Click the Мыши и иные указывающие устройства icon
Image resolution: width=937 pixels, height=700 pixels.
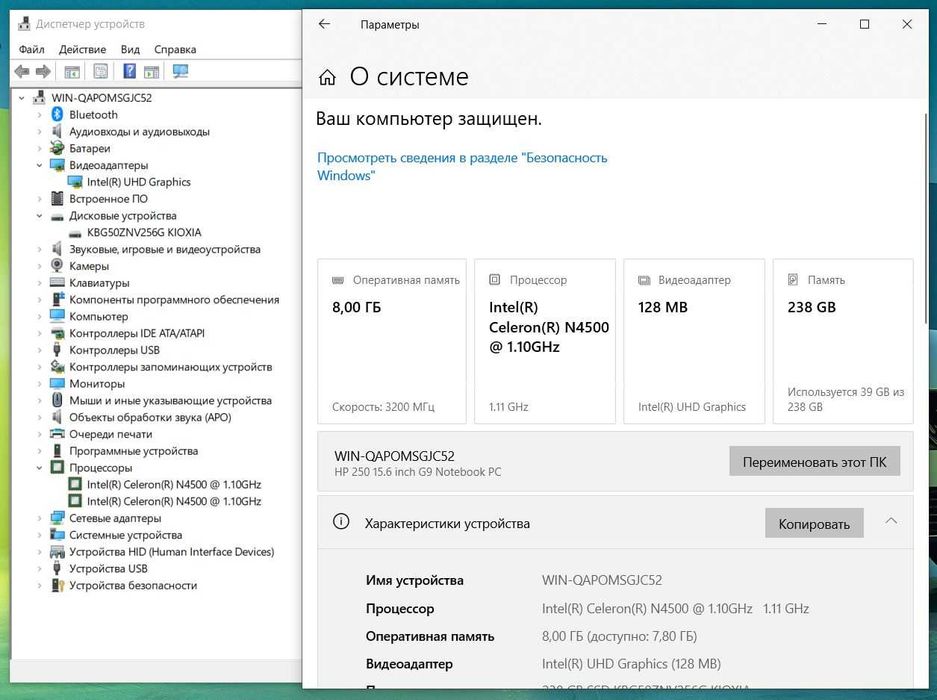pos(57,400)
